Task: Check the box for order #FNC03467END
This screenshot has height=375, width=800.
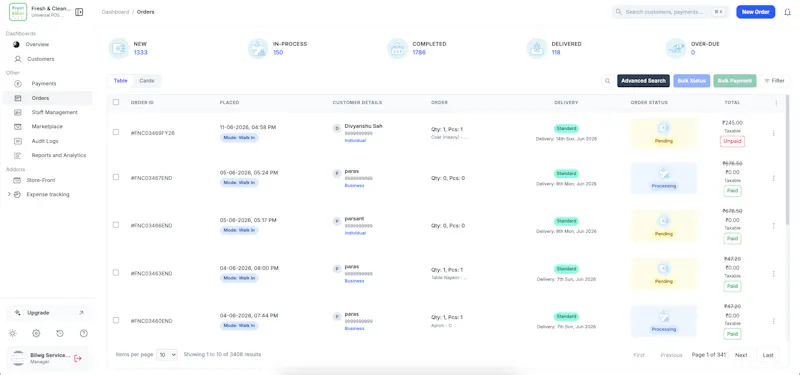Action: (x=116, y=177)
